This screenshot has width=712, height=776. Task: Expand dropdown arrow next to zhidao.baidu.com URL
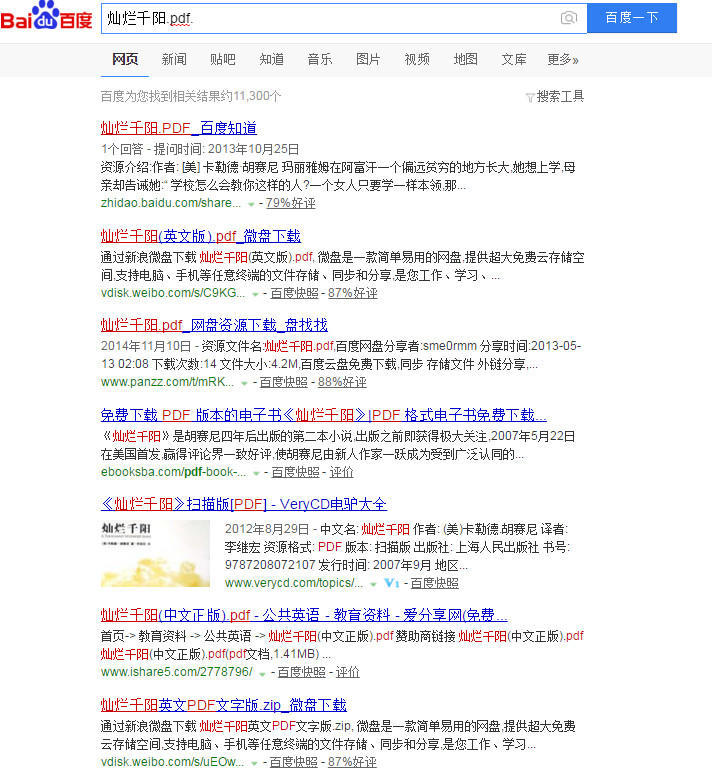point(251,204)
